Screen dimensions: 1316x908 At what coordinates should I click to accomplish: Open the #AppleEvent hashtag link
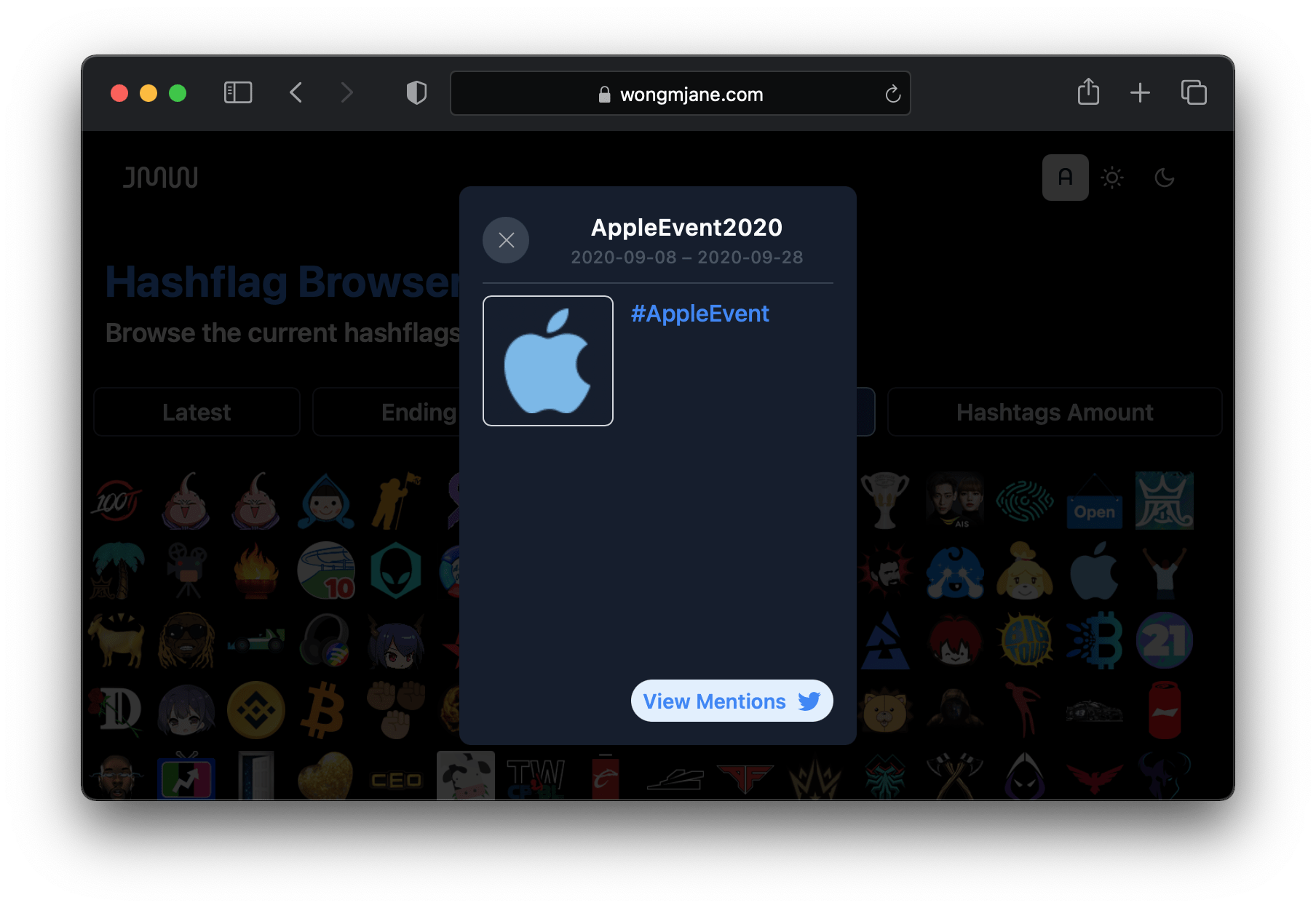[x=699, y=314]
